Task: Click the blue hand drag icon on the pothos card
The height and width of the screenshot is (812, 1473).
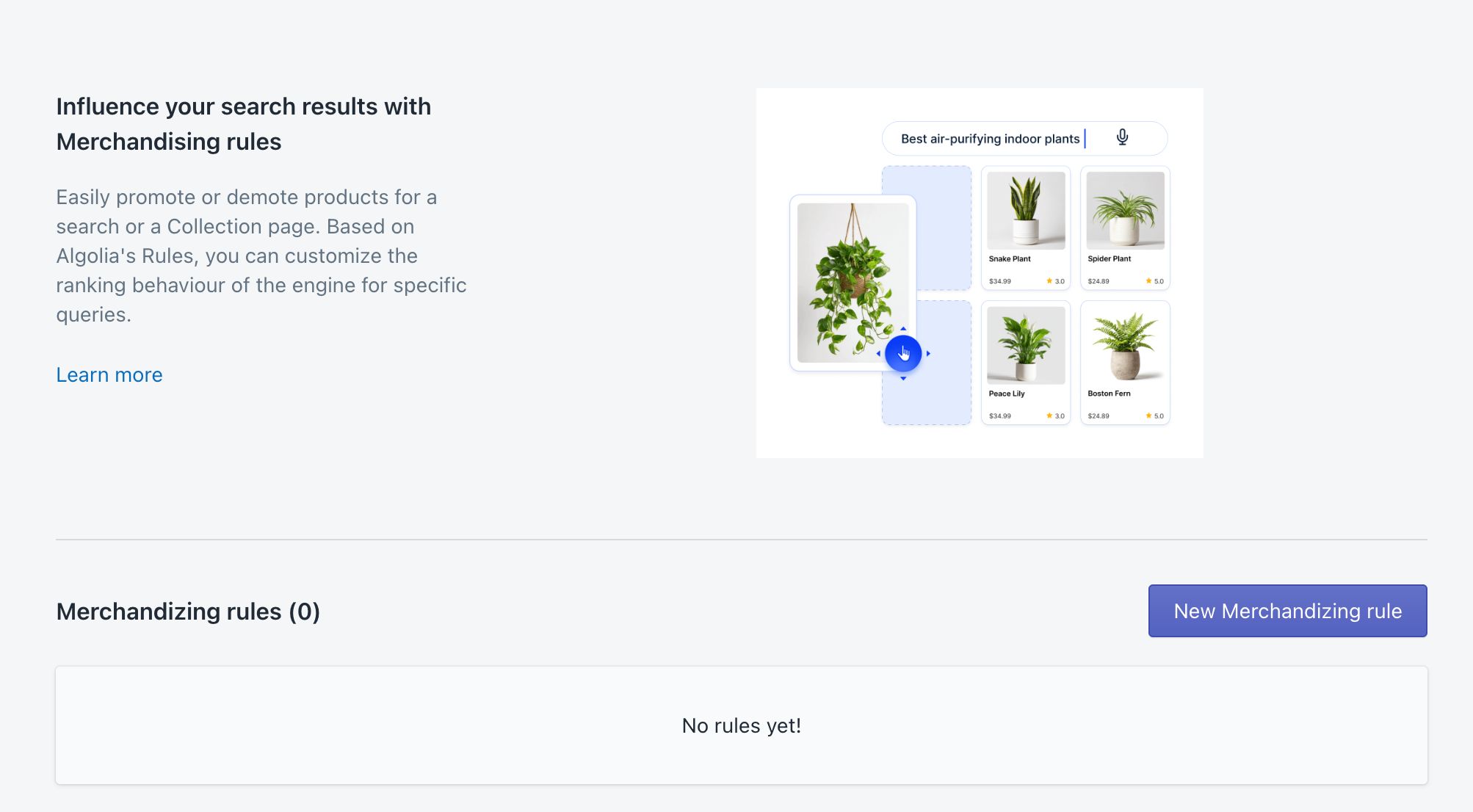Action: pos(903,353)
